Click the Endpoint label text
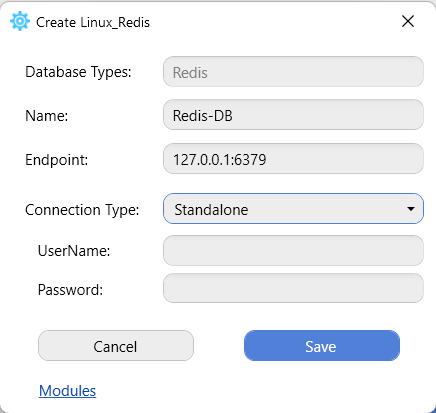 pyautogui.click(x=57, y=160)
